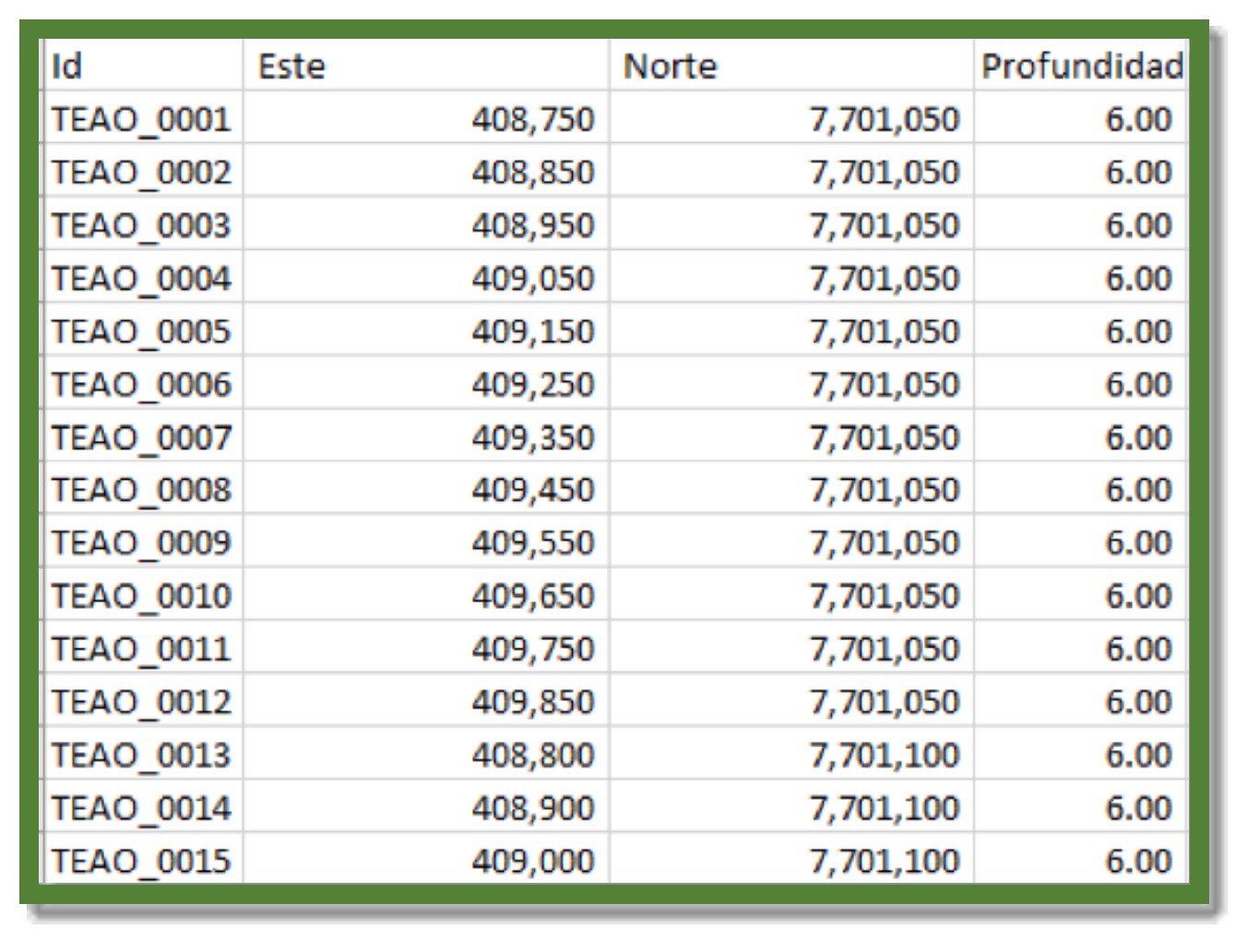Screen dimensions: 1259x952
Task: Click Norte cell in TEAO_0002 row
Action: point(884,173)
